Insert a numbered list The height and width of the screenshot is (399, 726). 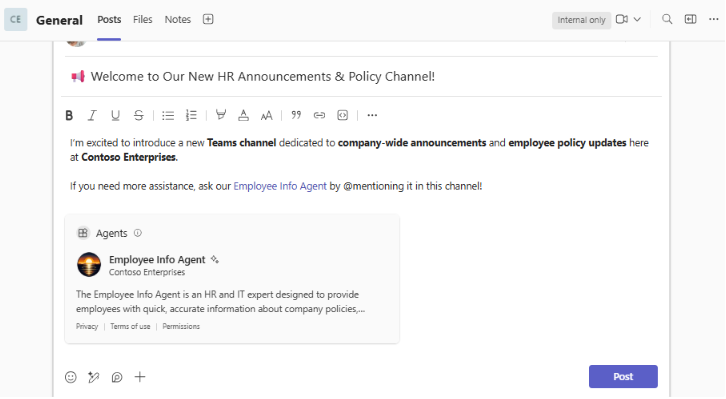click(x=191, y=115)
